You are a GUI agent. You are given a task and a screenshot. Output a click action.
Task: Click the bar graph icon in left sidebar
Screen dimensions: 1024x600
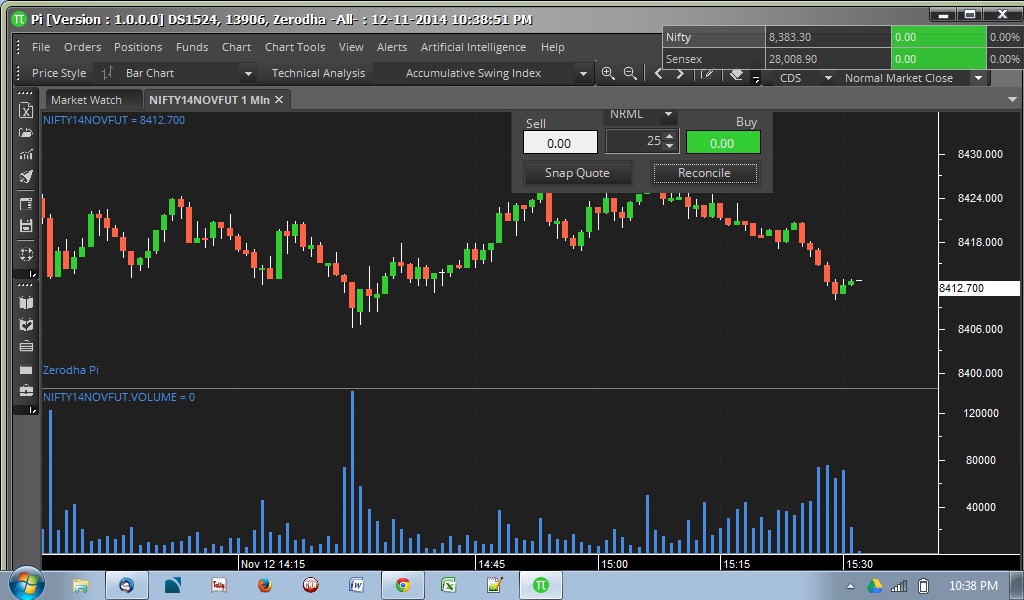(25, 155)
